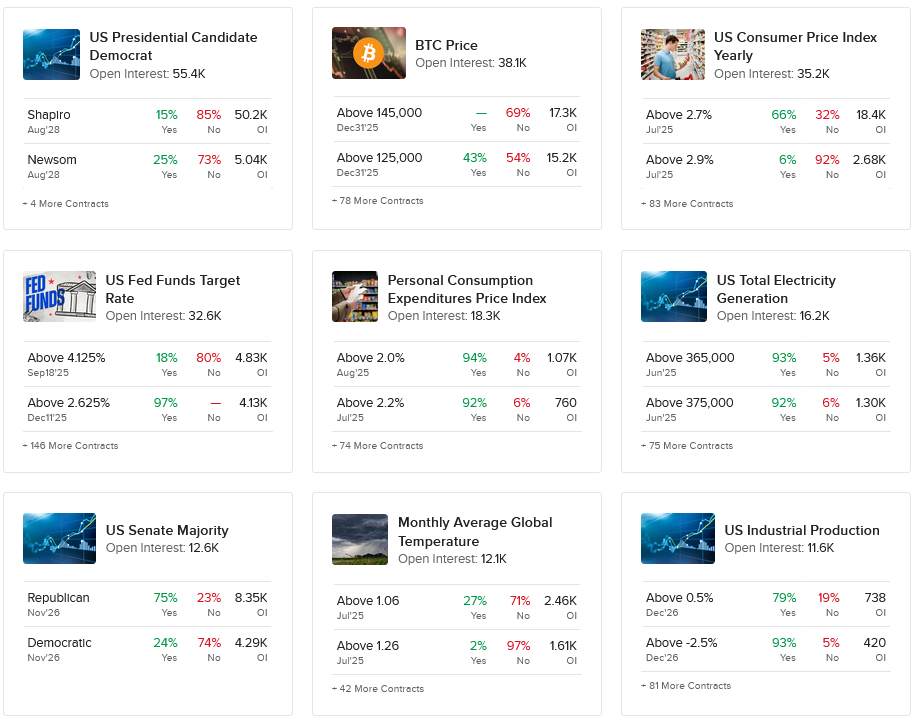
Task: Click the Bitcoin icon on BTC Price card
Action: 367,53
